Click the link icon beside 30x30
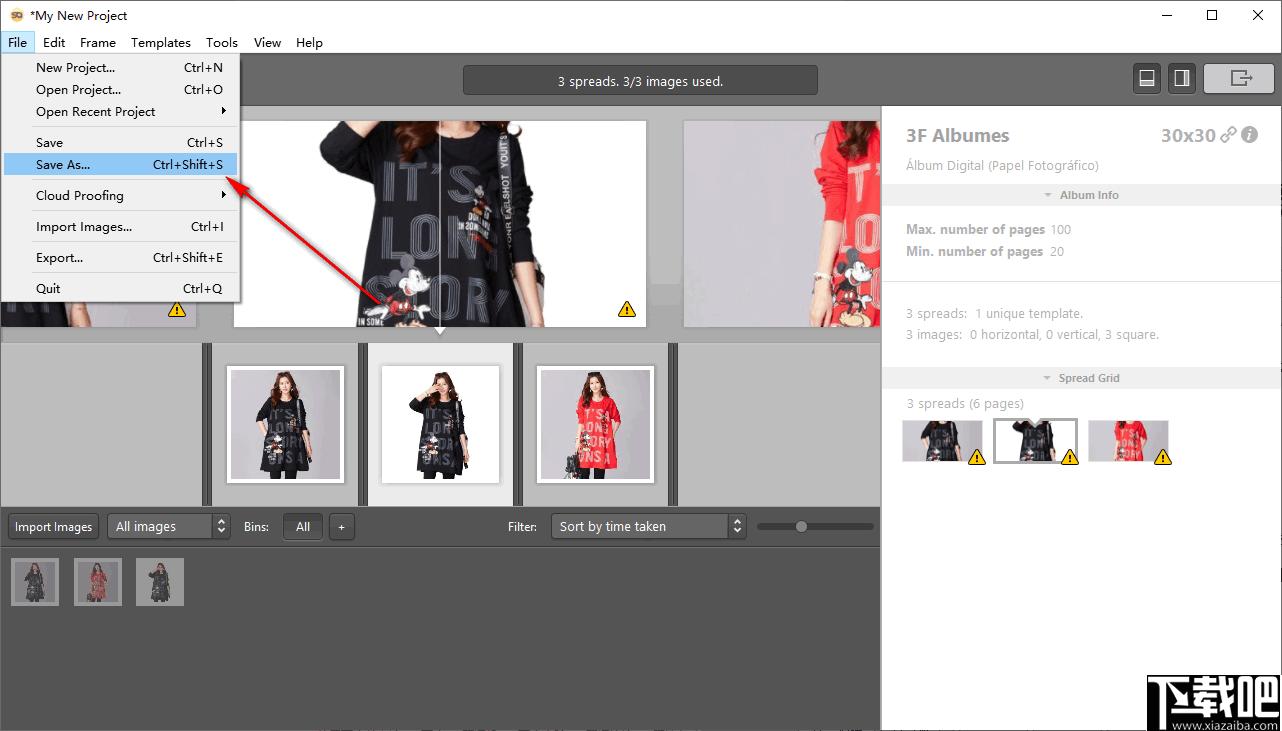The height and width of the screenshot is (731, 1282). tap(1228, 135)
